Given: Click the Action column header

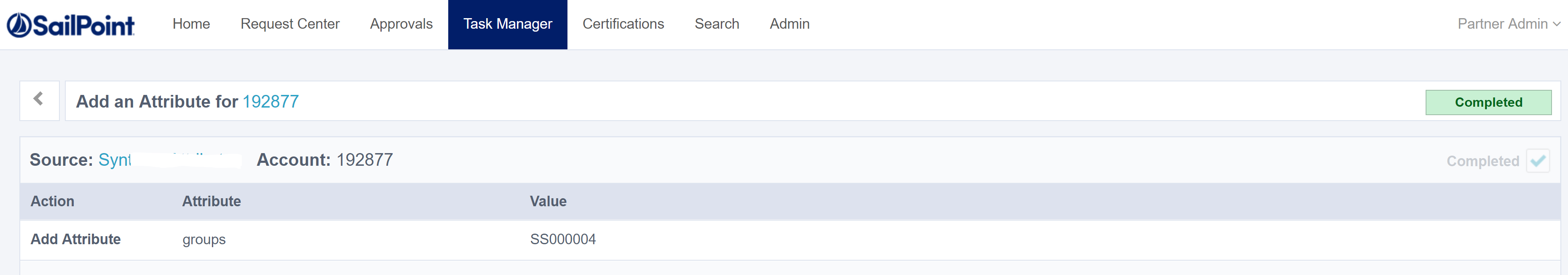Looking at the screenshot, I should pos(52,201).
